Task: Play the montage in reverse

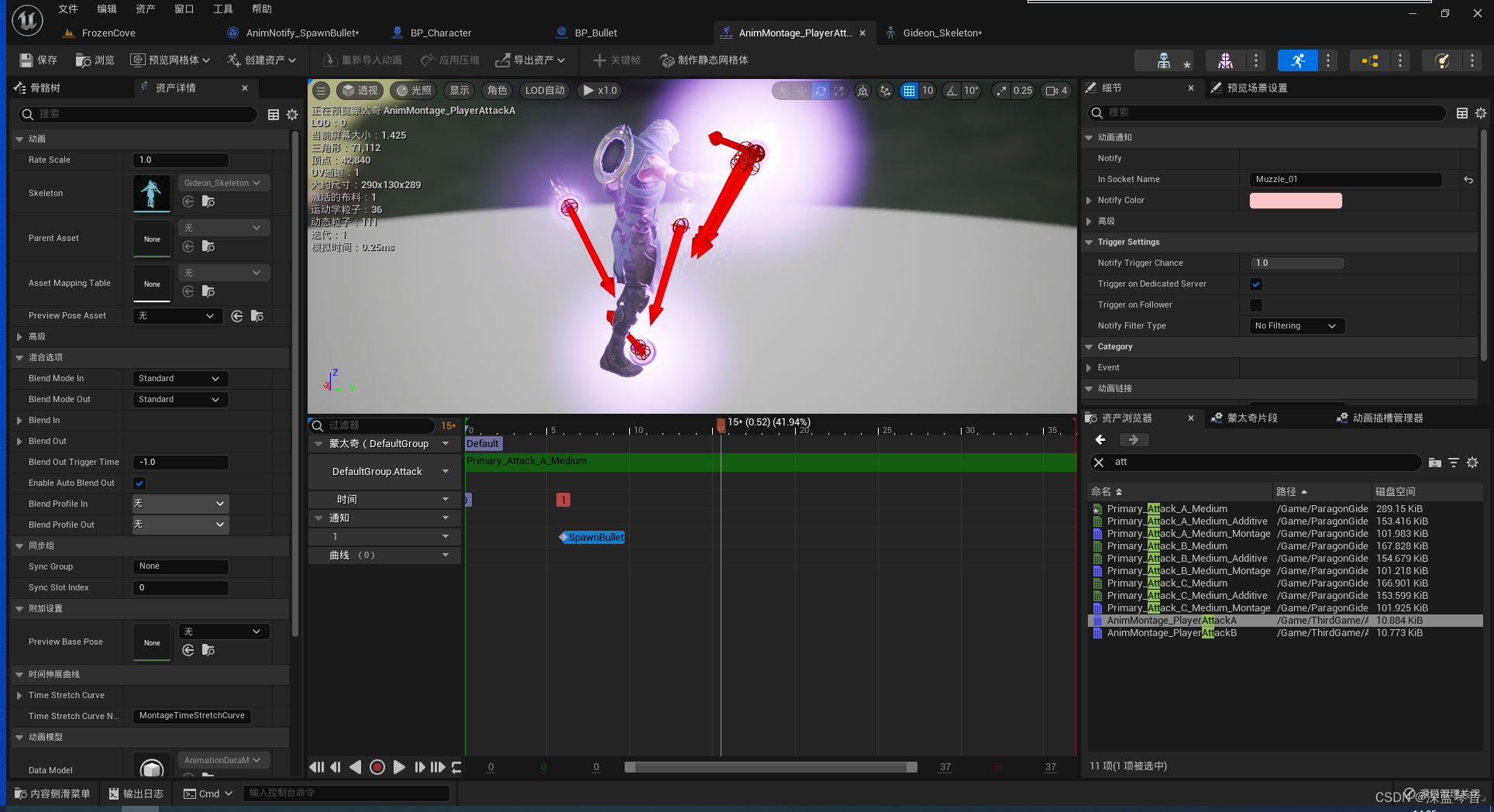Action: [x=356, y=767]
